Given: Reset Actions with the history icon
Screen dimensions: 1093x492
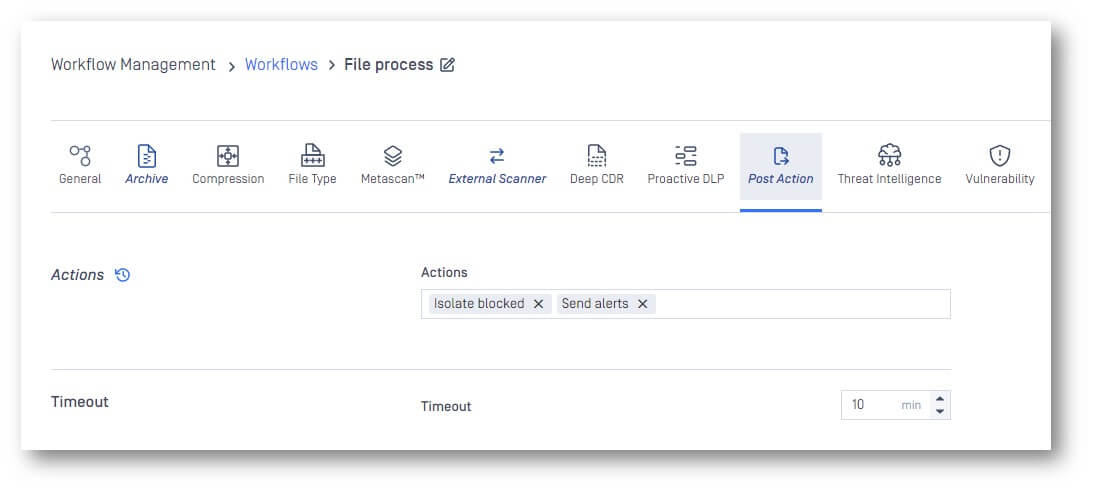Looking at the screenshot, I should [123, 275].
